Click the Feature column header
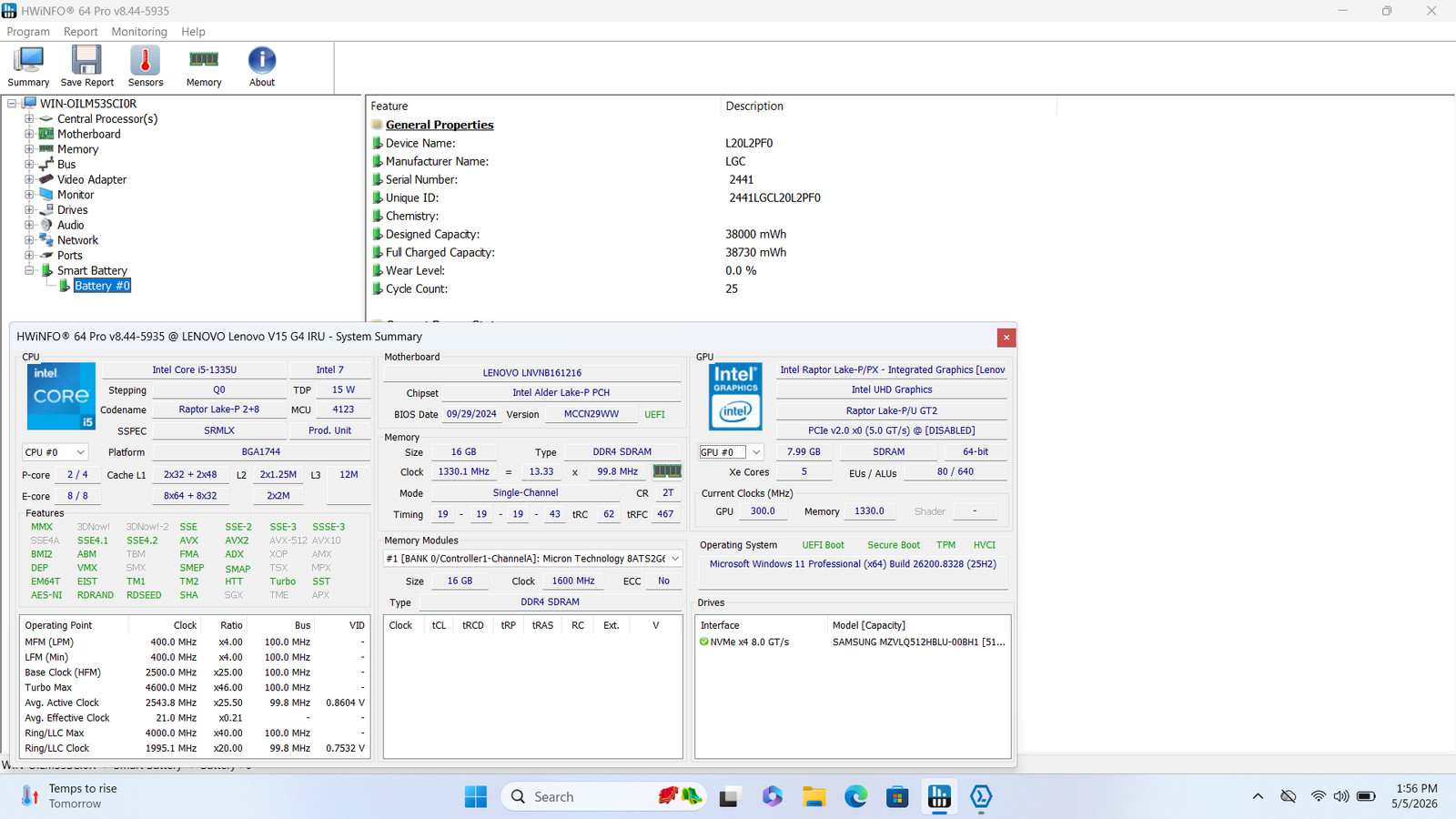The width and height of the screenshot is (1456, 819). tap(543, 106)
